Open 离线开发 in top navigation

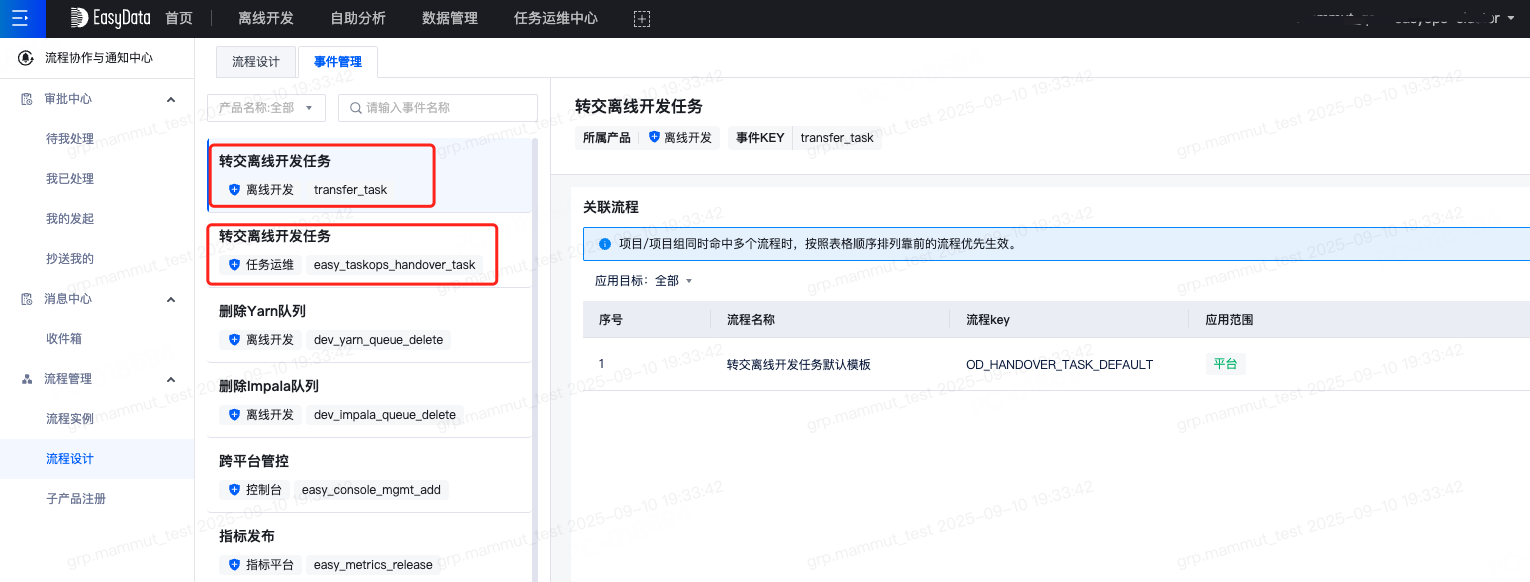(266, 18)
